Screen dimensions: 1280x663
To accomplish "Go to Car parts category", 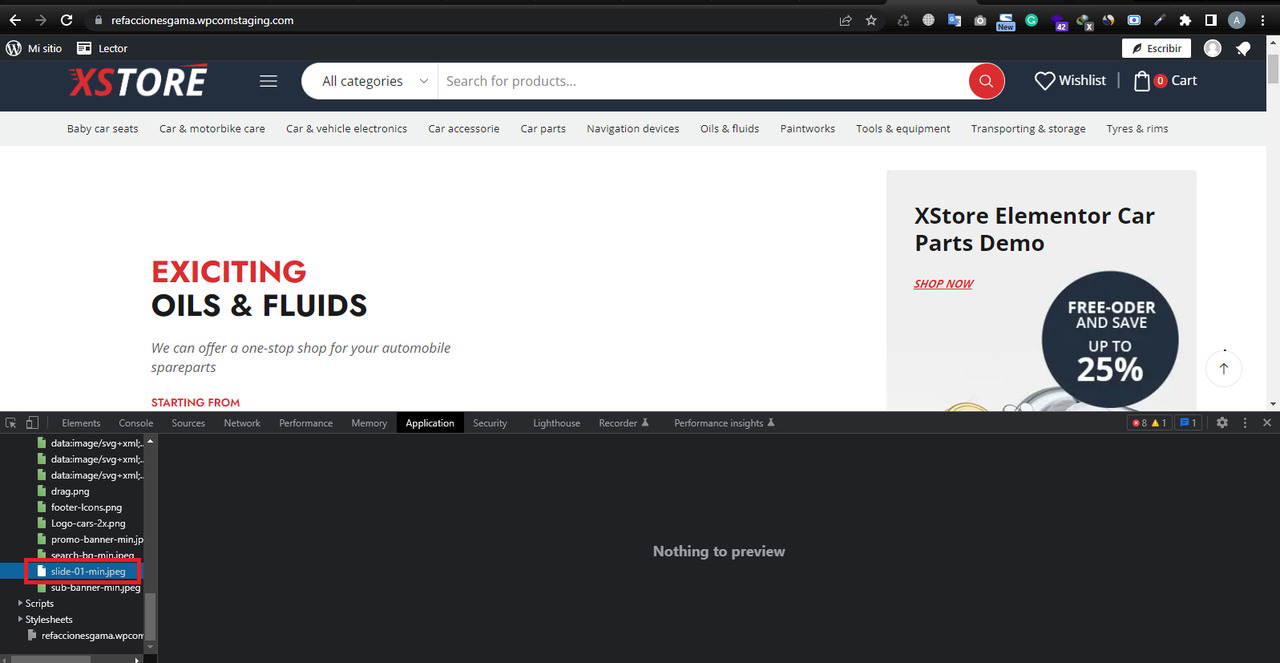I will [x=543, y=129].
